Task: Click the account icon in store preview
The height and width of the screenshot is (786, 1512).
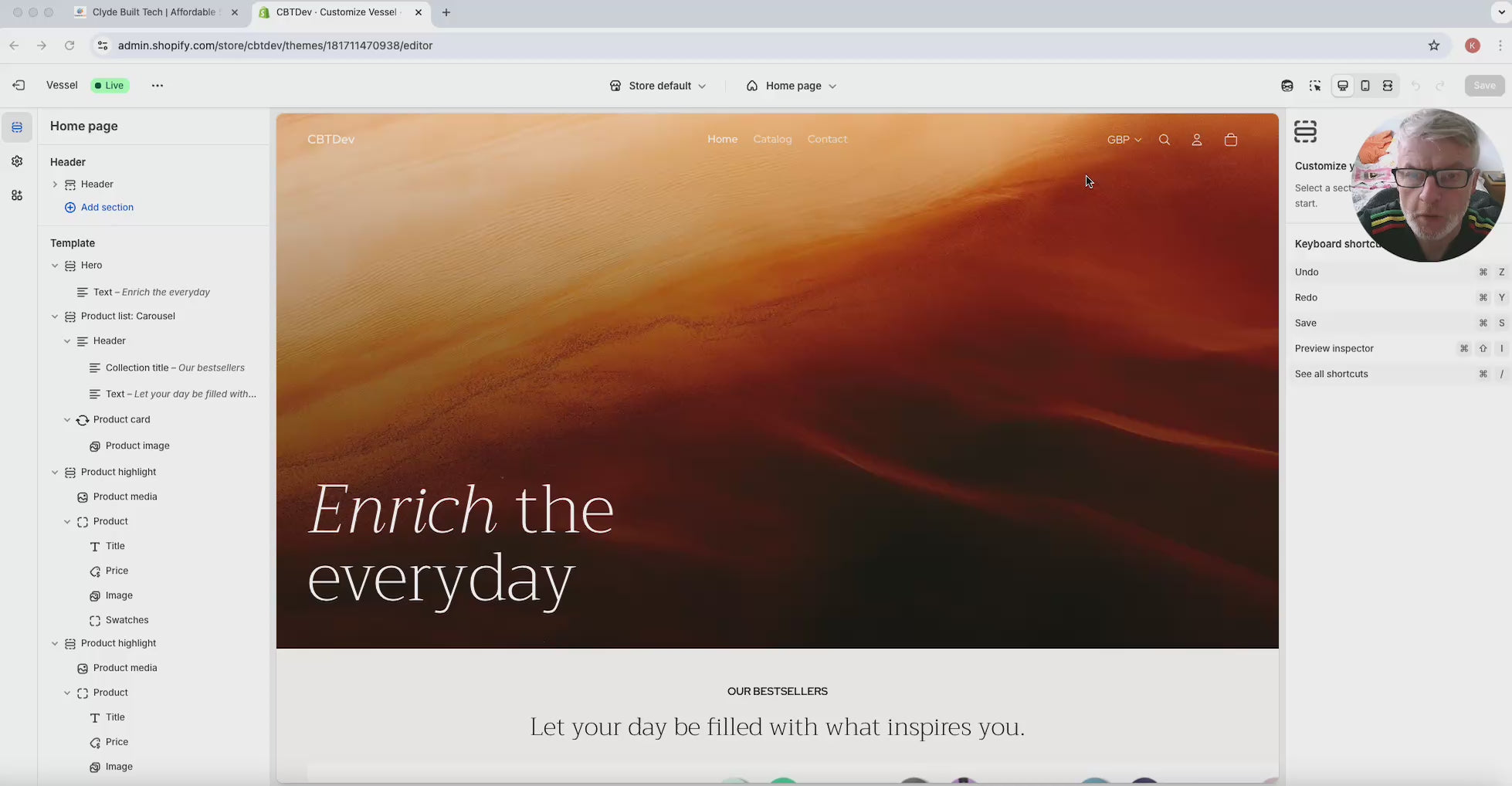Action: pos(1197,140)
